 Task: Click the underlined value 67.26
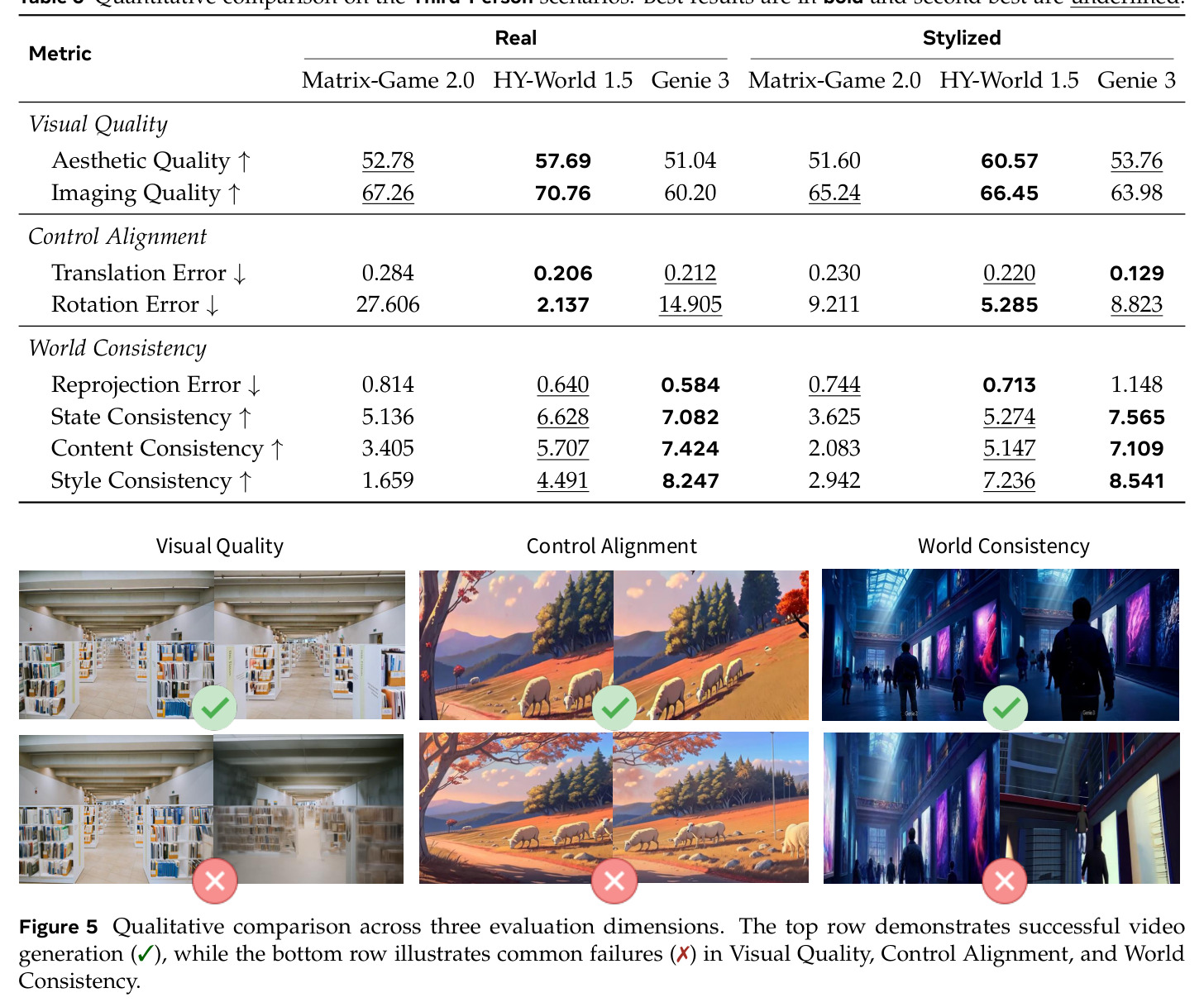388,193
